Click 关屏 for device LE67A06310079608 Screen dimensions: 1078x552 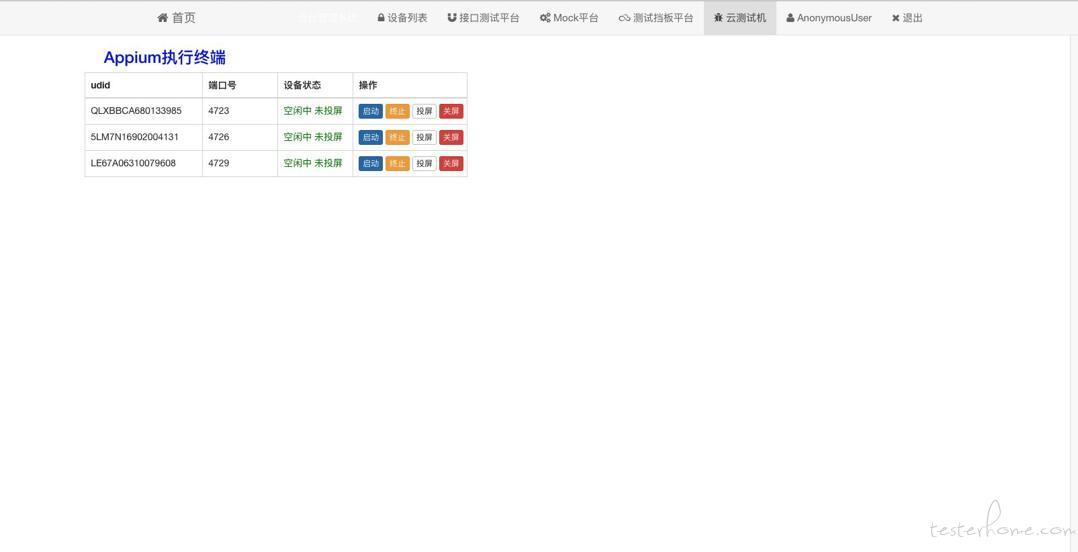point(451,164)
